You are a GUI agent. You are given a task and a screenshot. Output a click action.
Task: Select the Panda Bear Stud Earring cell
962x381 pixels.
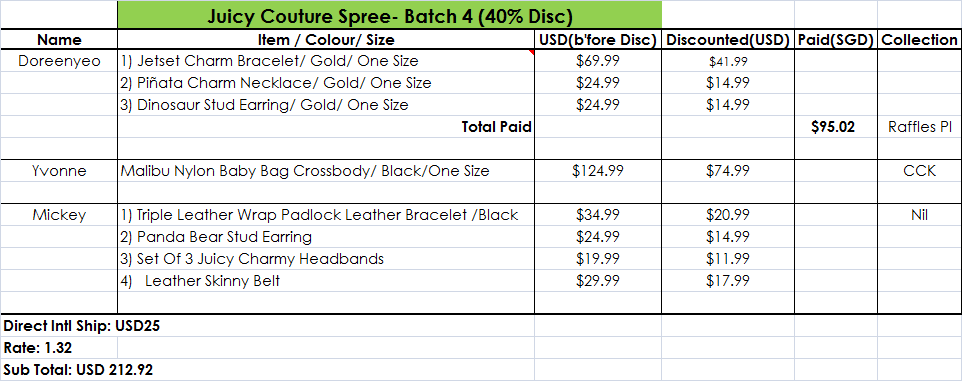coord(326,237)
